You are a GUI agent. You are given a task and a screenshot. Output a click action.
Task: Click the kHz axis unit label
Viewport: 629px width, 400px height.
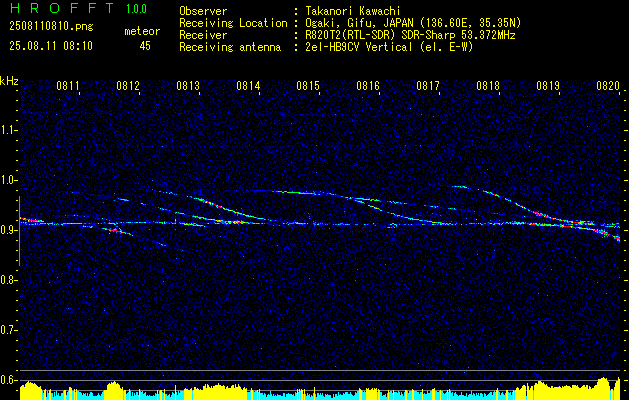9,81
